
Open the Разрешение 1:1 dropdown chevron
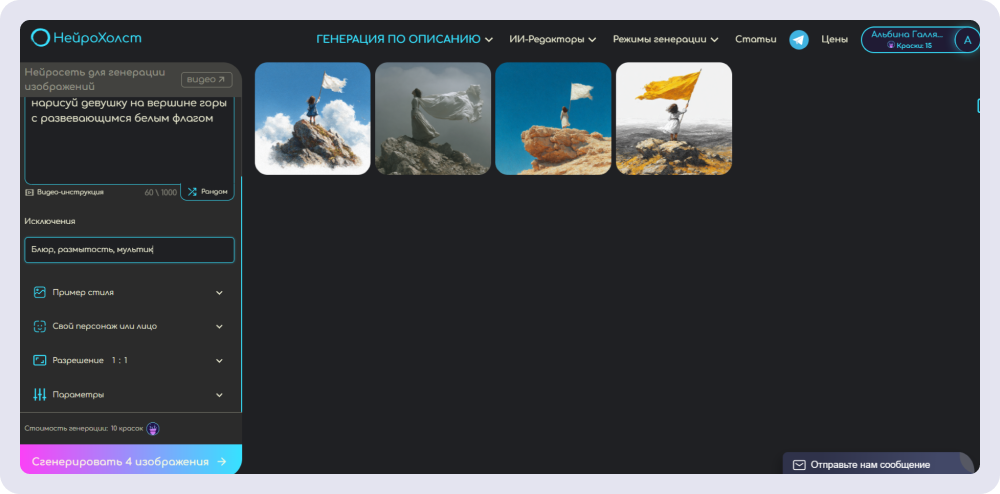(x=219, y=360)
